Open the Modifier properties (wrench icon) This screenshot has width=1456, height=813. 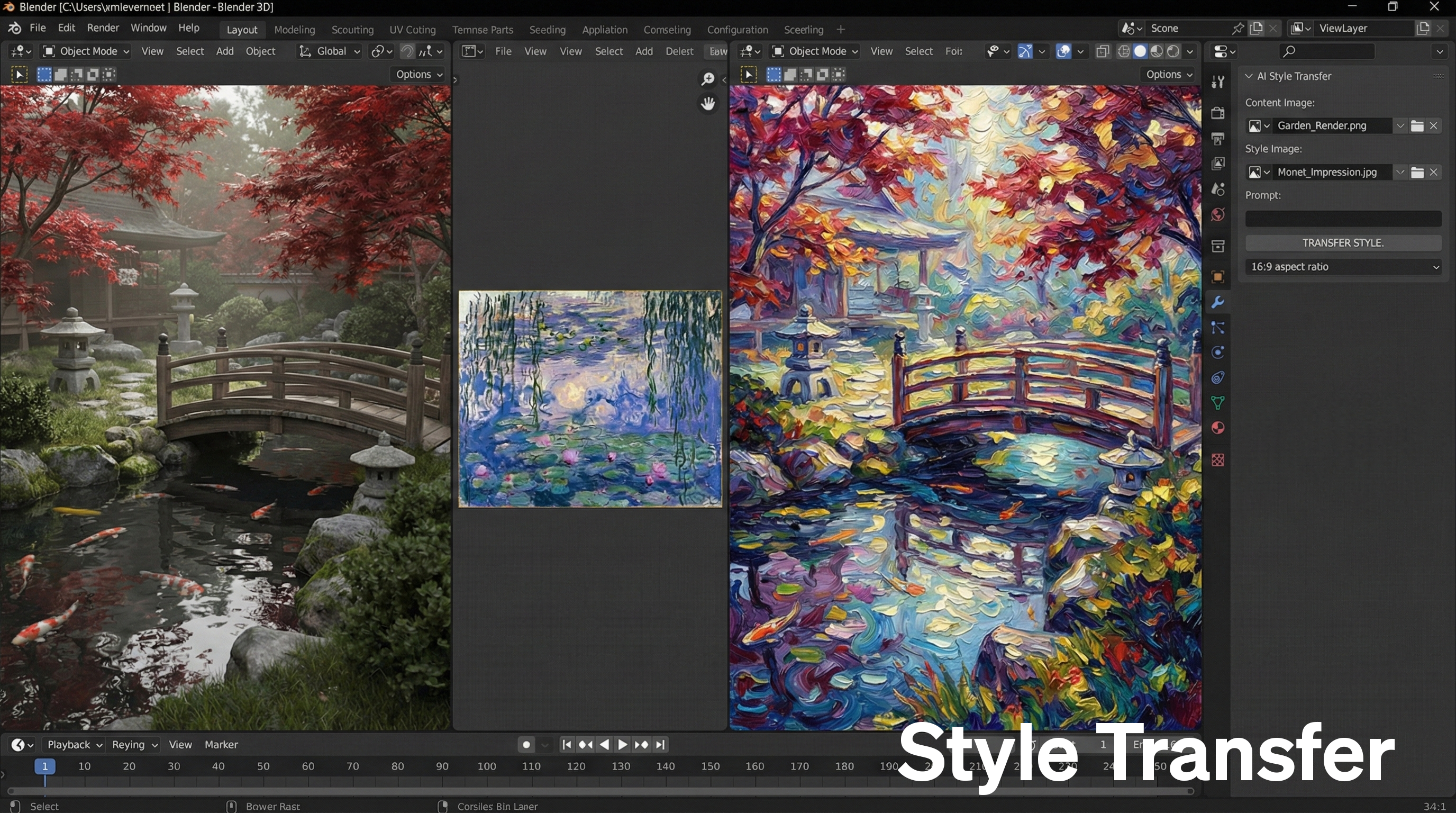(x=1218, y=302)
